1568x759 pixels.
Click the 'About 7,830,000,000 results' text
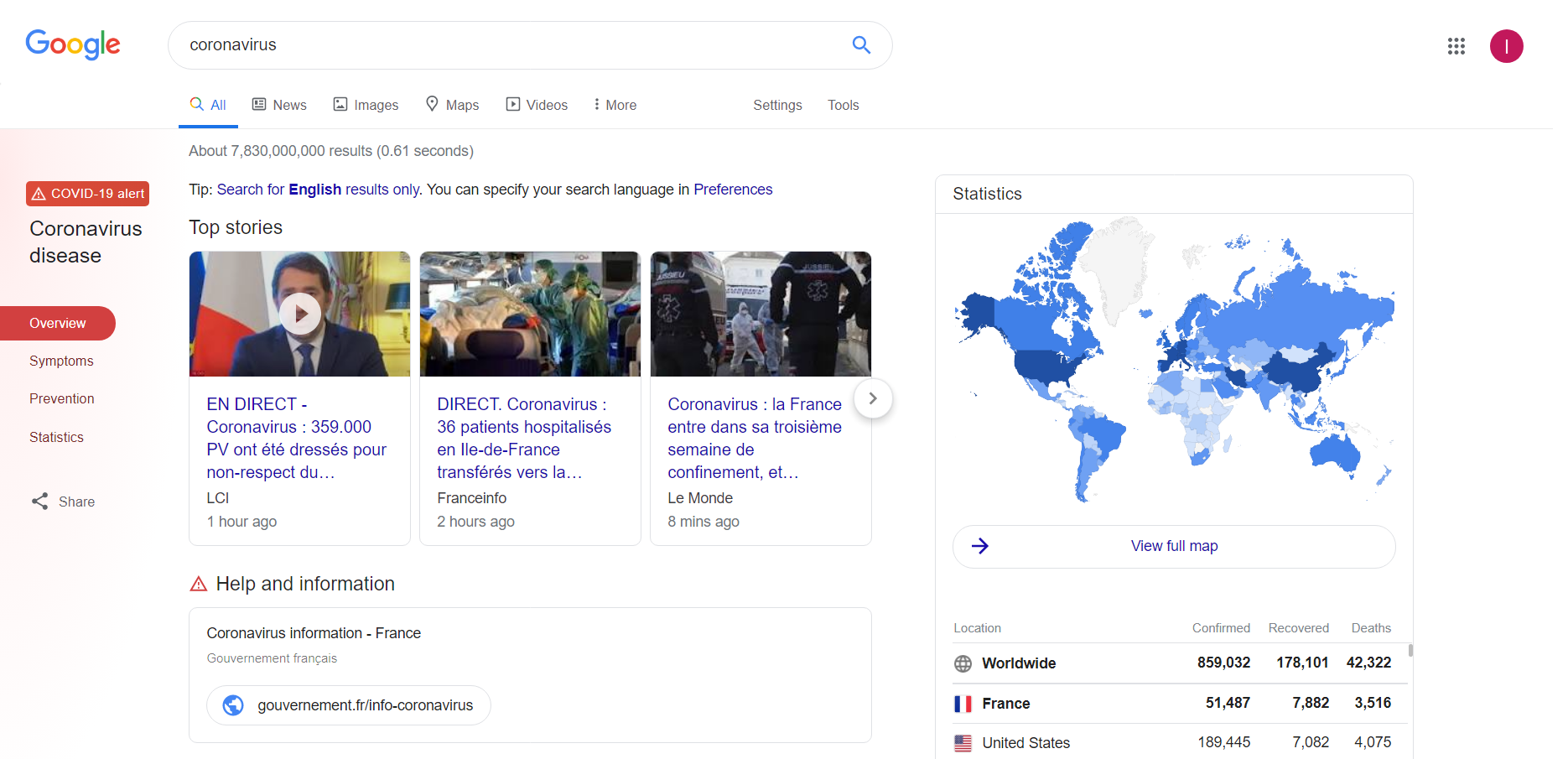[x=331, y=151]
